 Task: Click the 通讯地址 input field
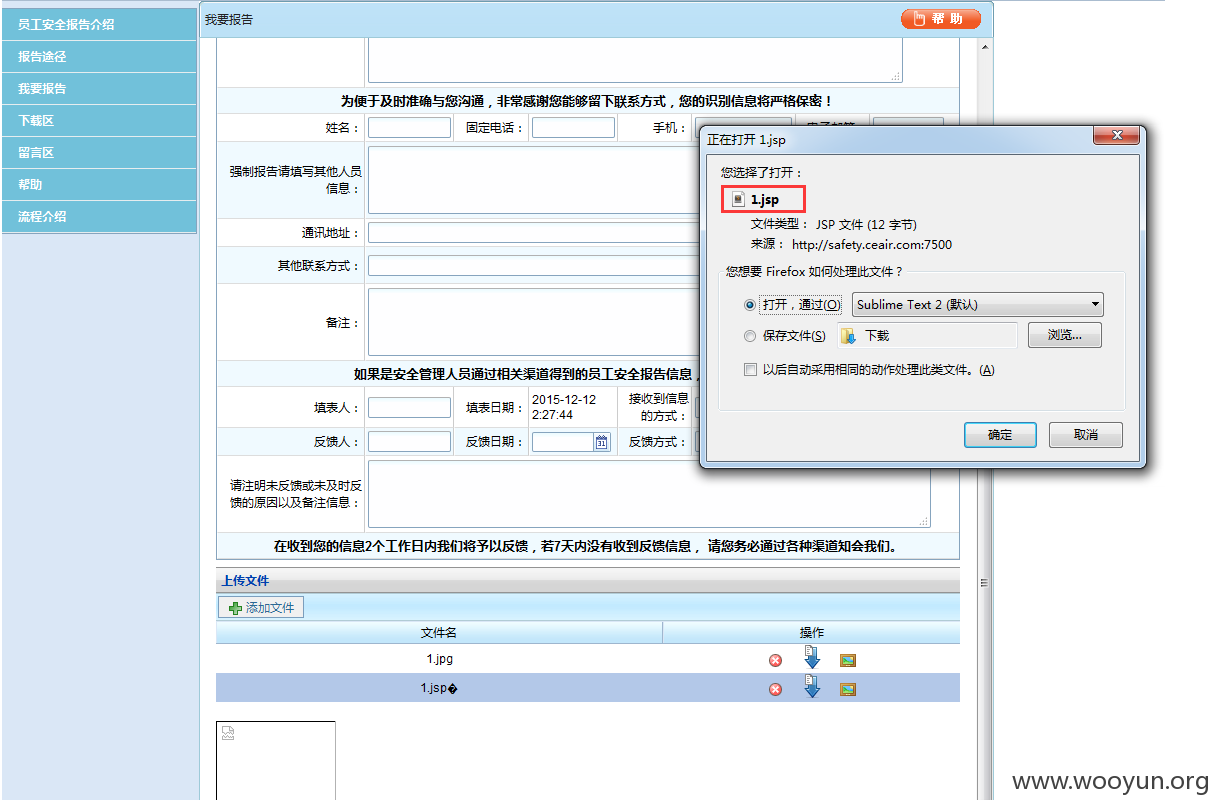[534, 233]
